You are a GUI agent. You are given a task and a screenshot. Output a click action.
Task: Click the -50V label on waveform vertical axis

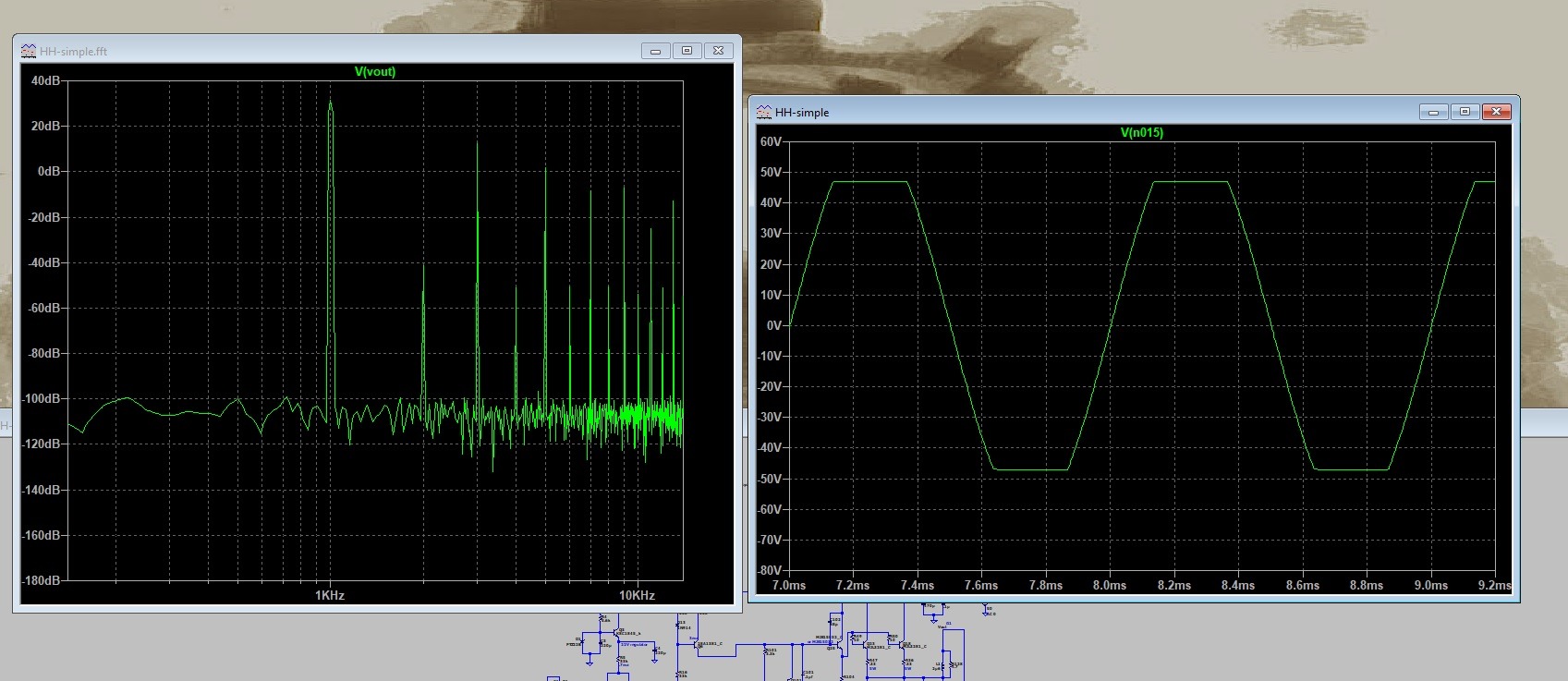pos(769,479)
